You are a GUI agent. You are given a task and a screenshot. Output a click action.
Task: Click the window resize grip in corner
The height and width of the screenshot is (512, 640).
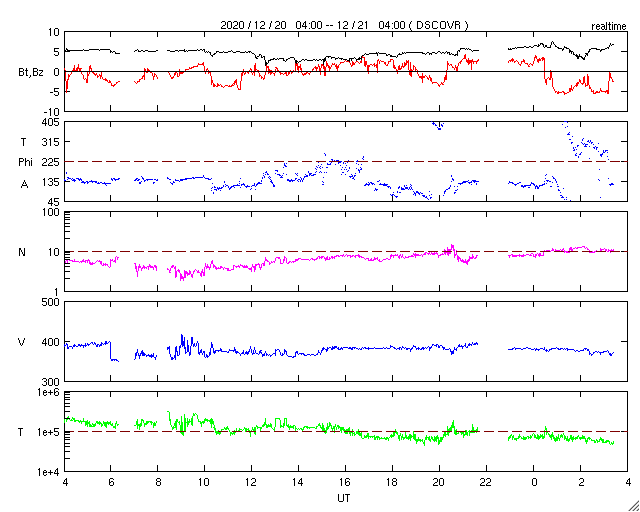(x=634, y=506)
